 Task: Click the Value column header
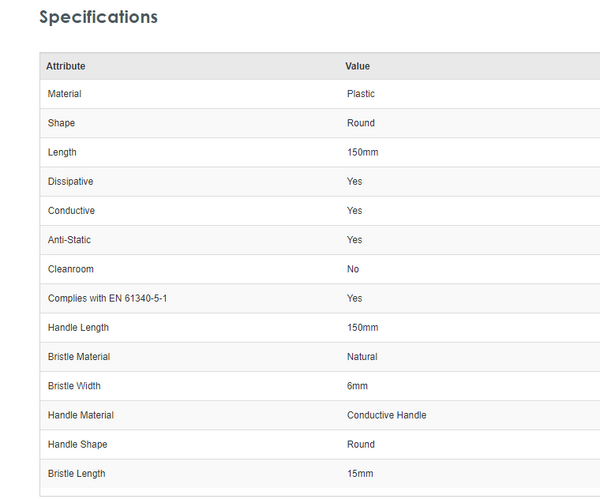click(x=358, y=66)
